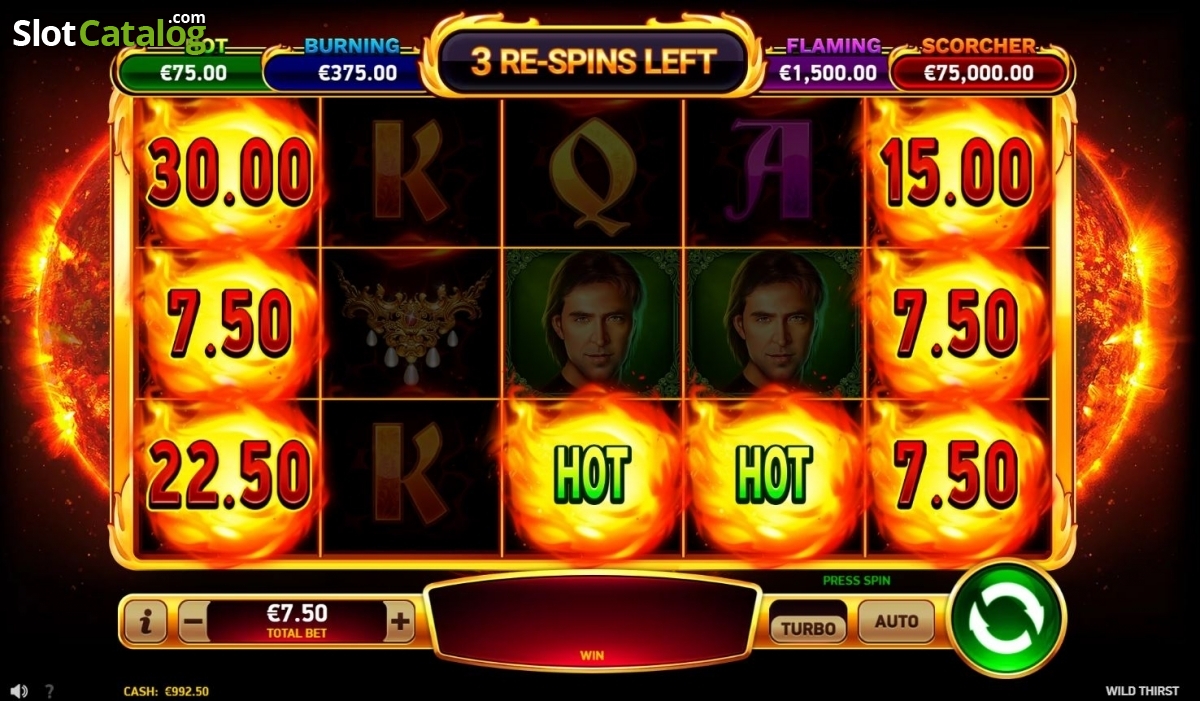
Task: Open help question mark icon
Action: click(49, 691)
